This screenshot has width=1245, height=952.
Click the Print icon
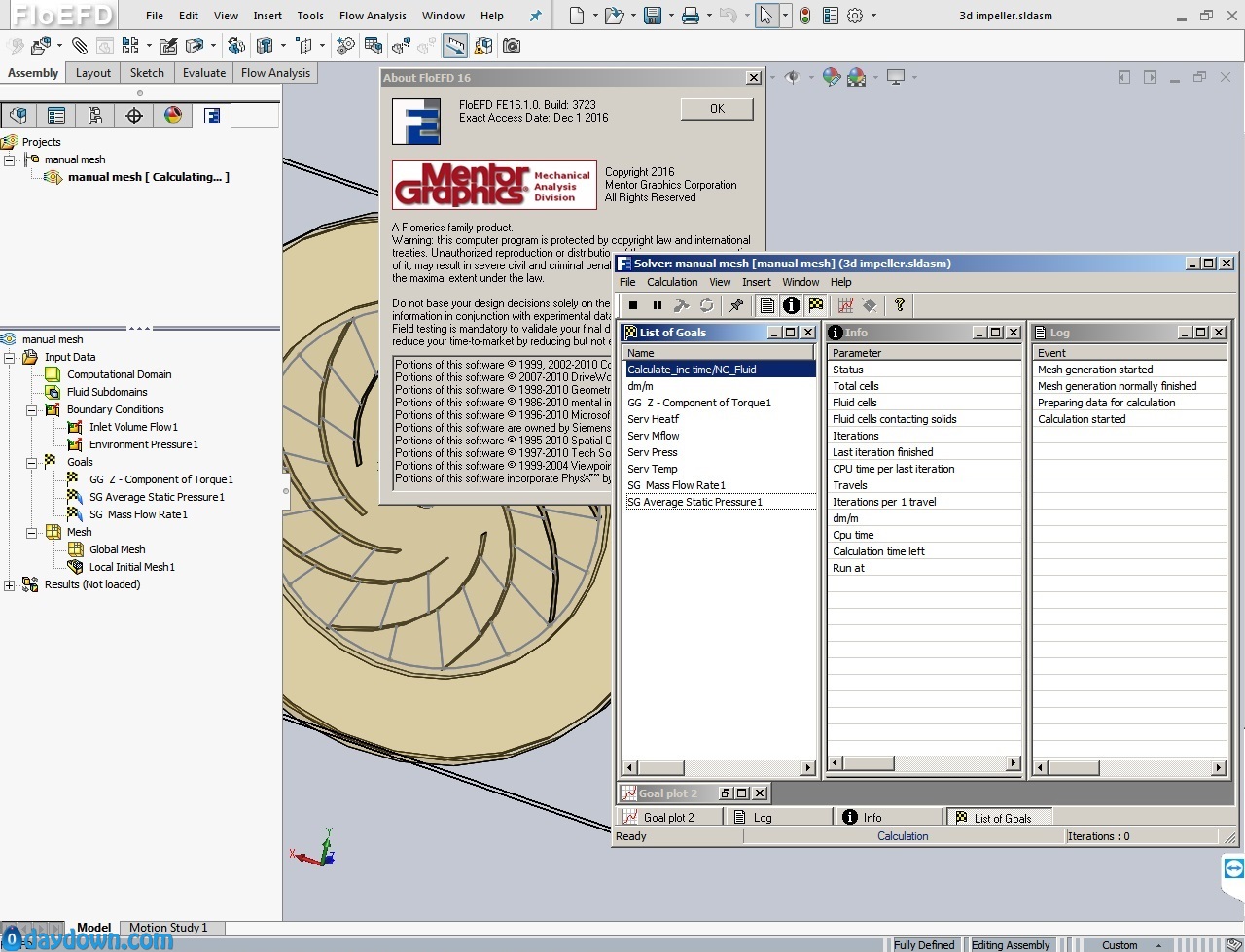(x=691, y=16)
